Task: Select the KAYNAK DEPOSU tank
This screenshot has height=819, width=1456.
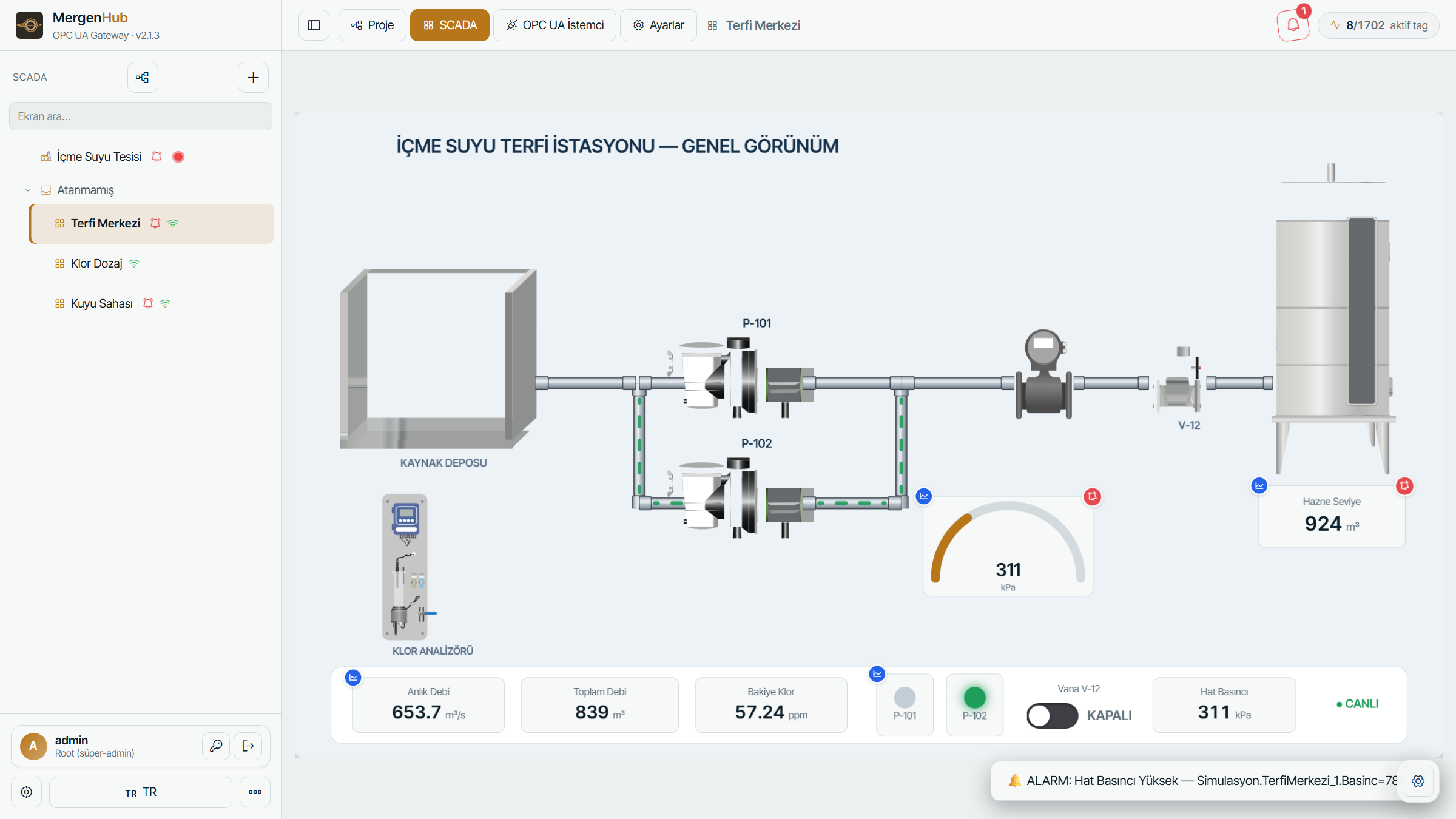Action: tap(438, 359)
